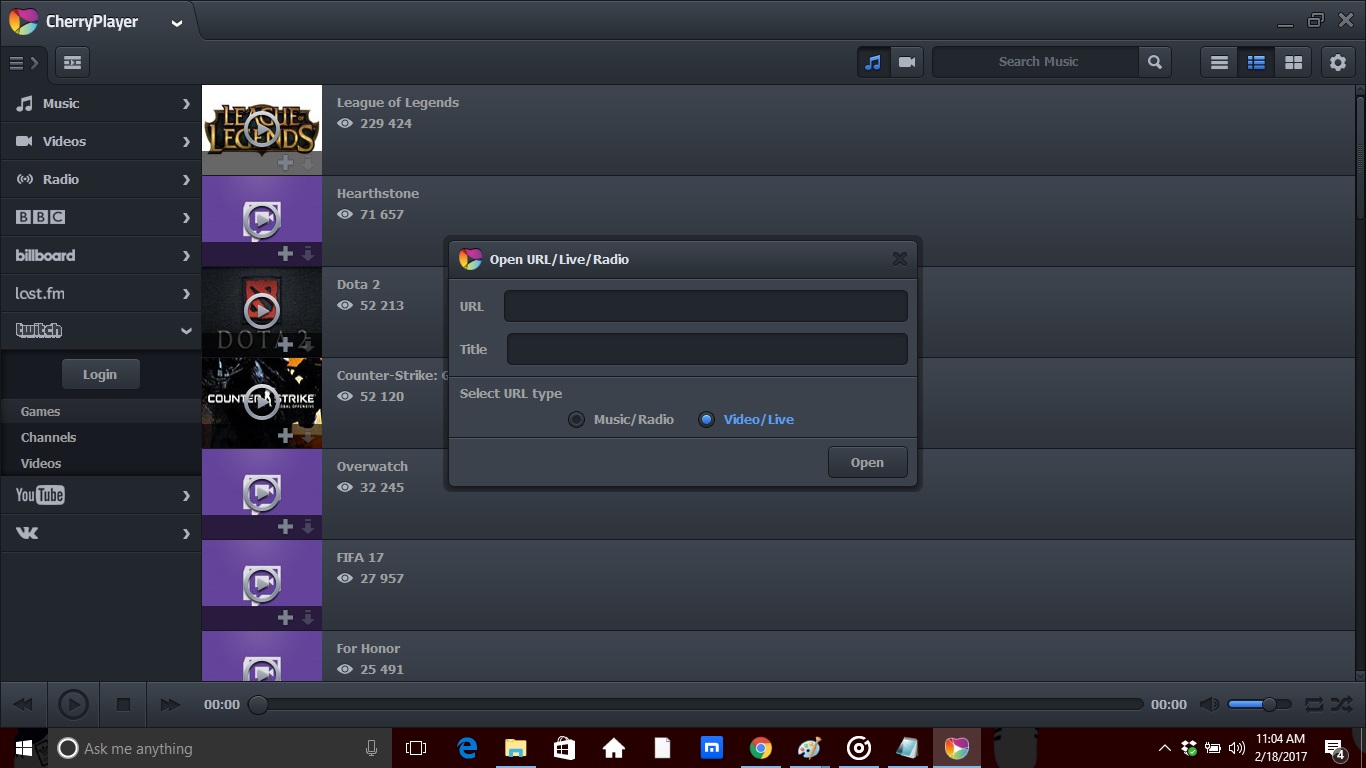Download the FIFA 17 entry
Screen dimensions: 1366x768
[308, 618]
